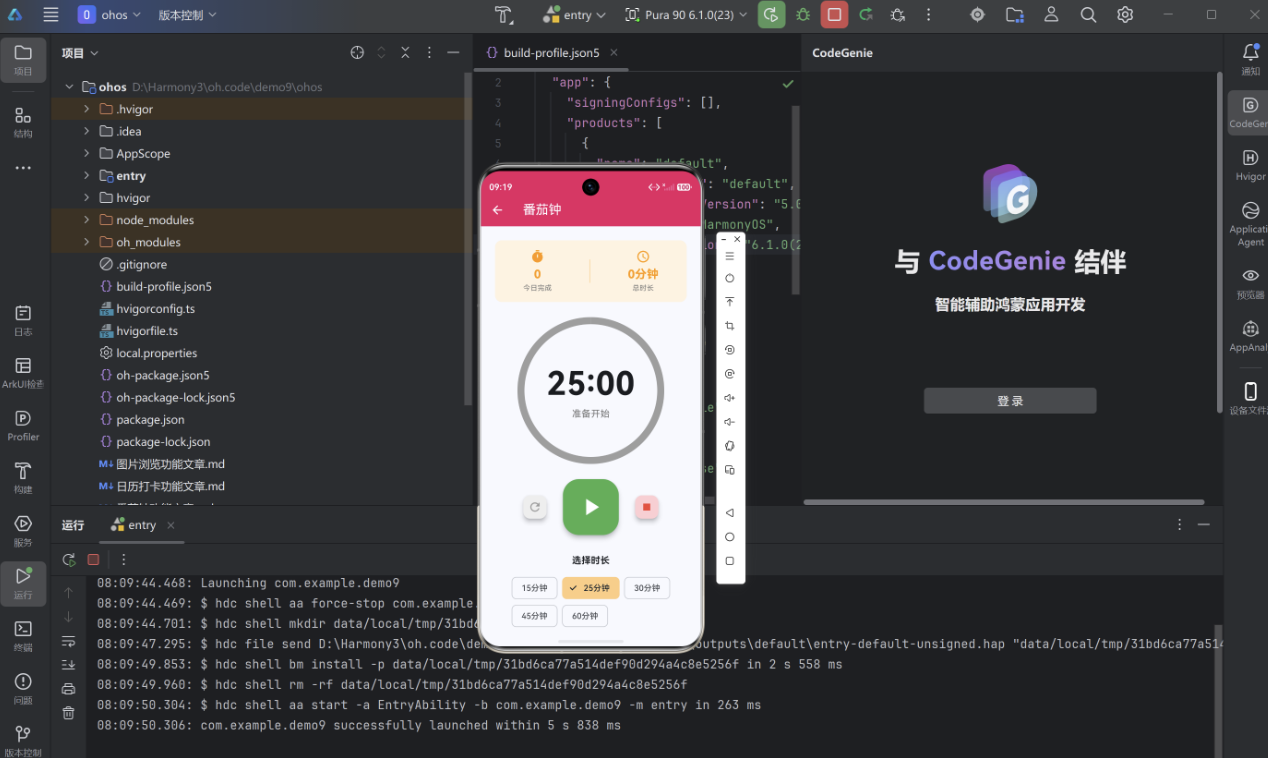This screenshot has width=1268, height=758.
Task: Open the Notifications bell panel
Action: 1250,58
